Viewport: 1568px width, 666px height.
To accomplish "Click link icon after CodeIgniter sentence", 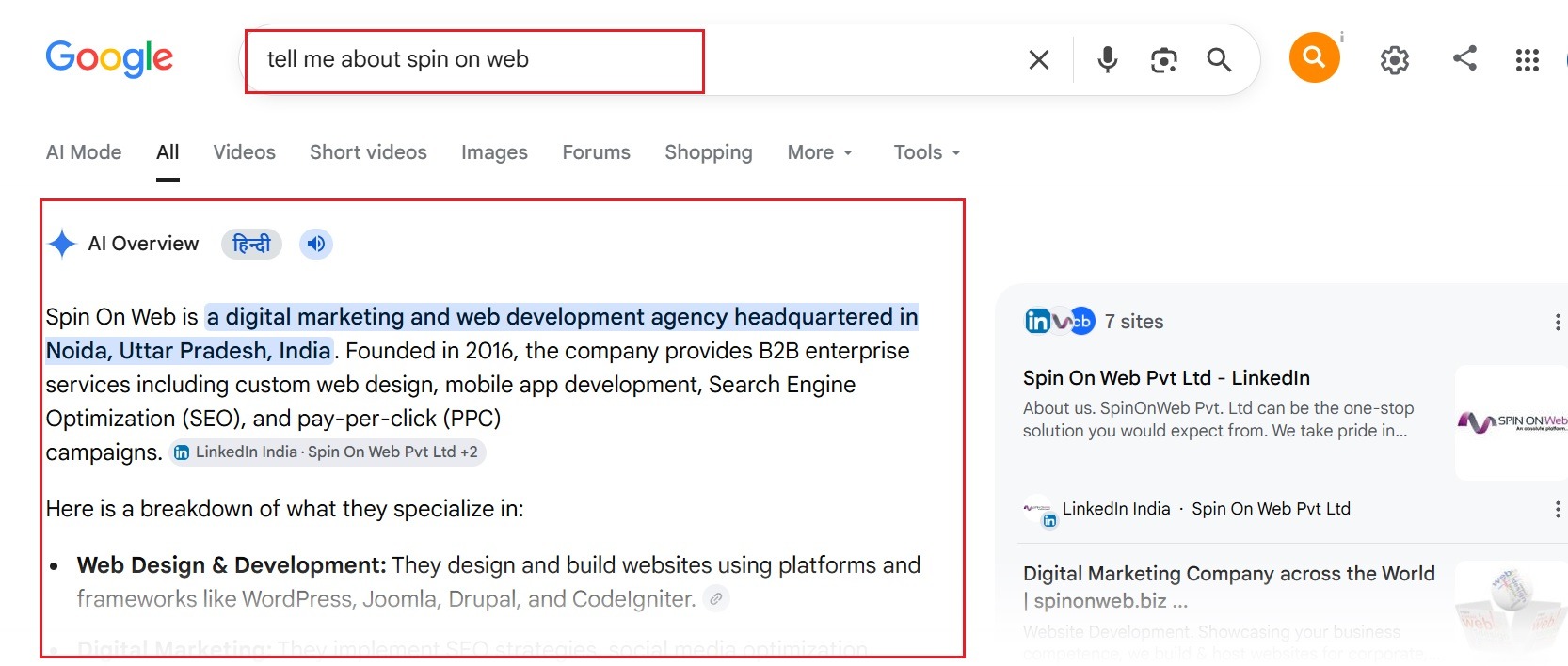I will 716,598.
